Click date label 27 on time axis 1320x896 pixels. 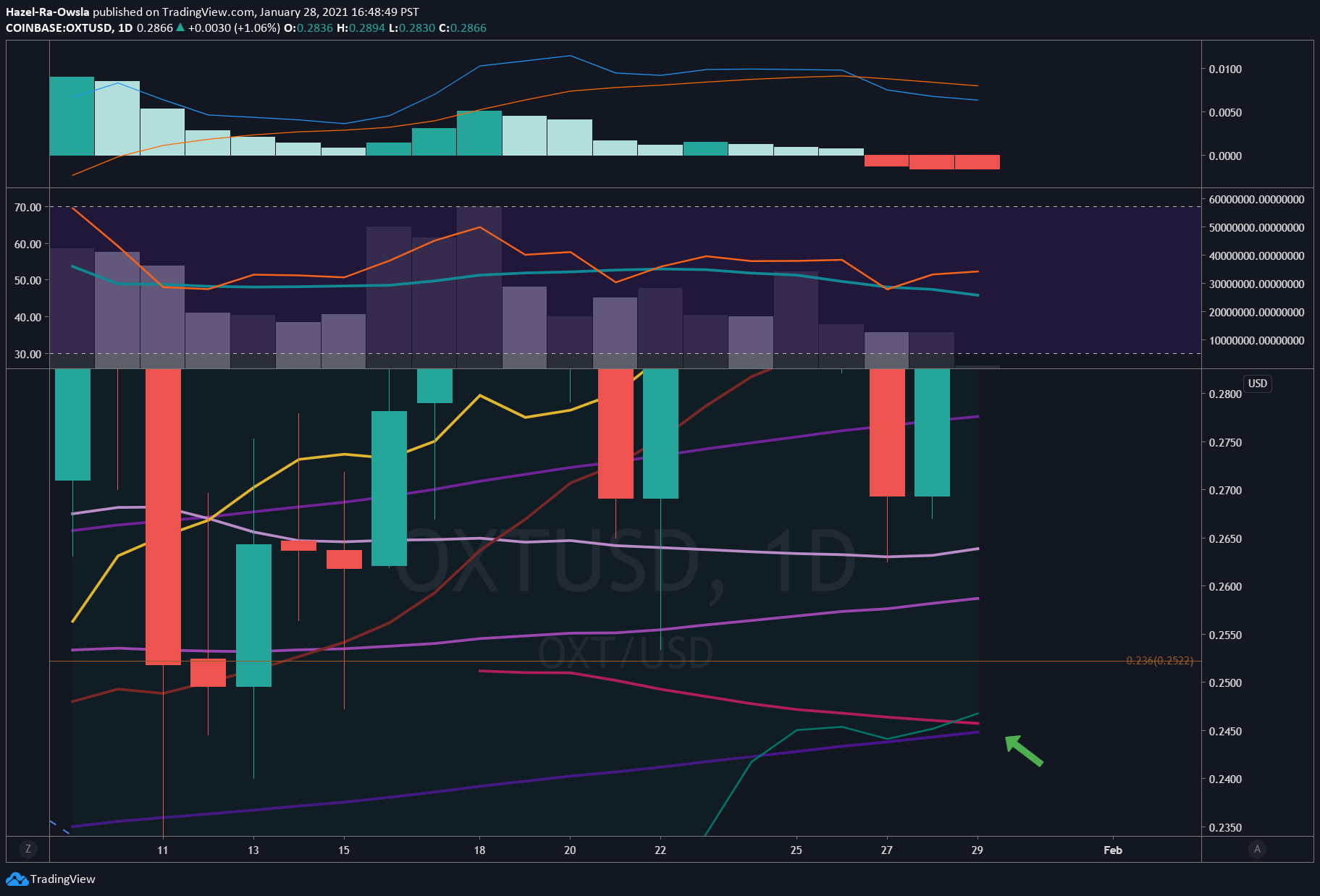click(887, 850)
